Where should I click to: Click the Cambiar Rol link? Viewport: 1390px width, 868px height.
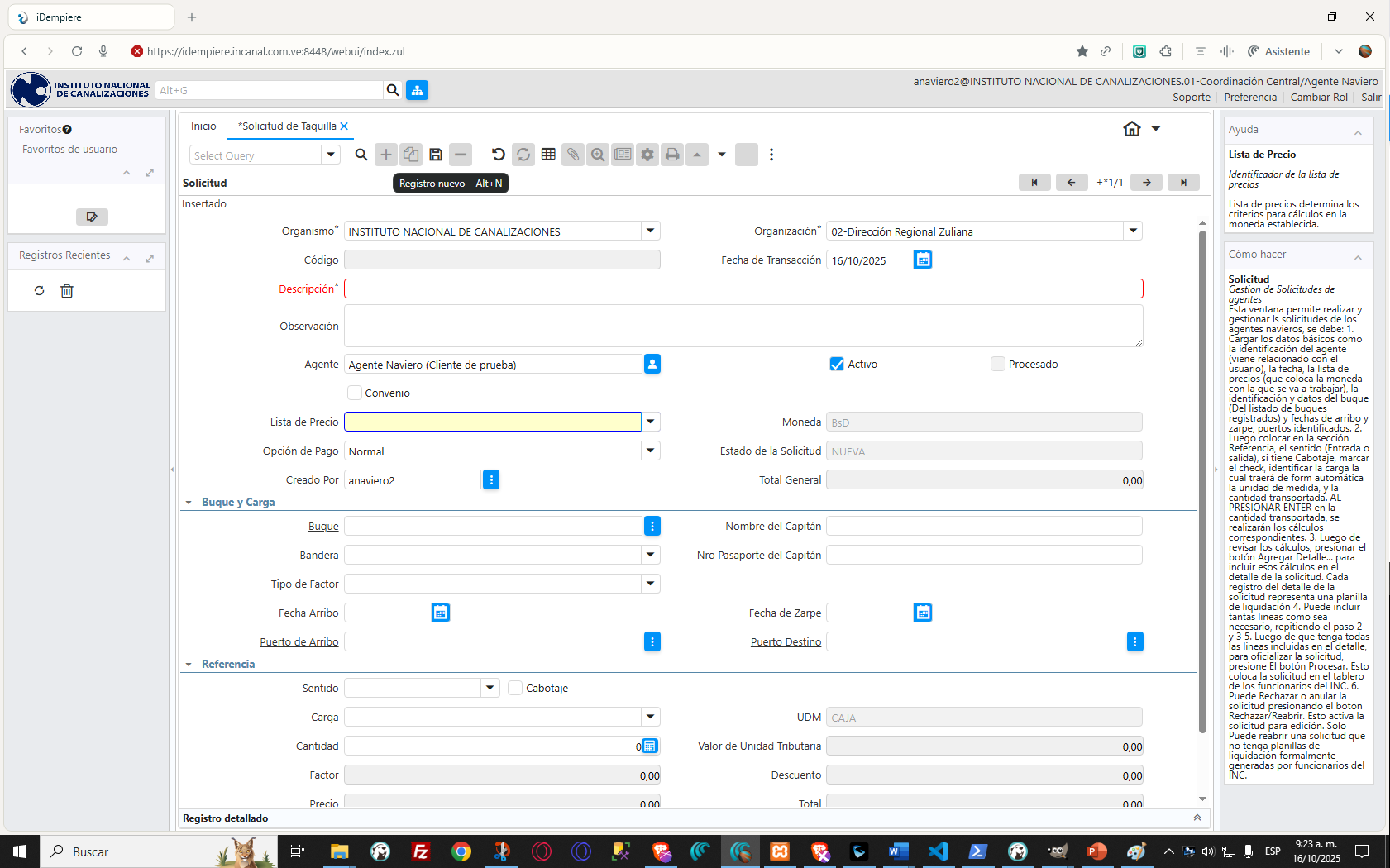pos(1318,98)
